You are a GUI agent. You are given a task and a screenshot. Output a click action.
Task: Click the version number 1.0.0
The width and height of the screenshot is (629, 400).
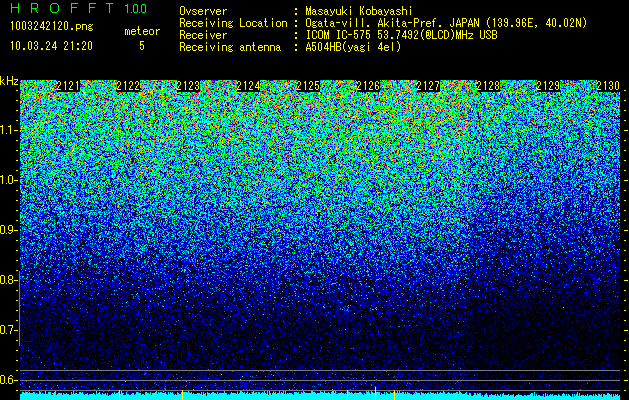pyautogui.click(x=136, y=8)
